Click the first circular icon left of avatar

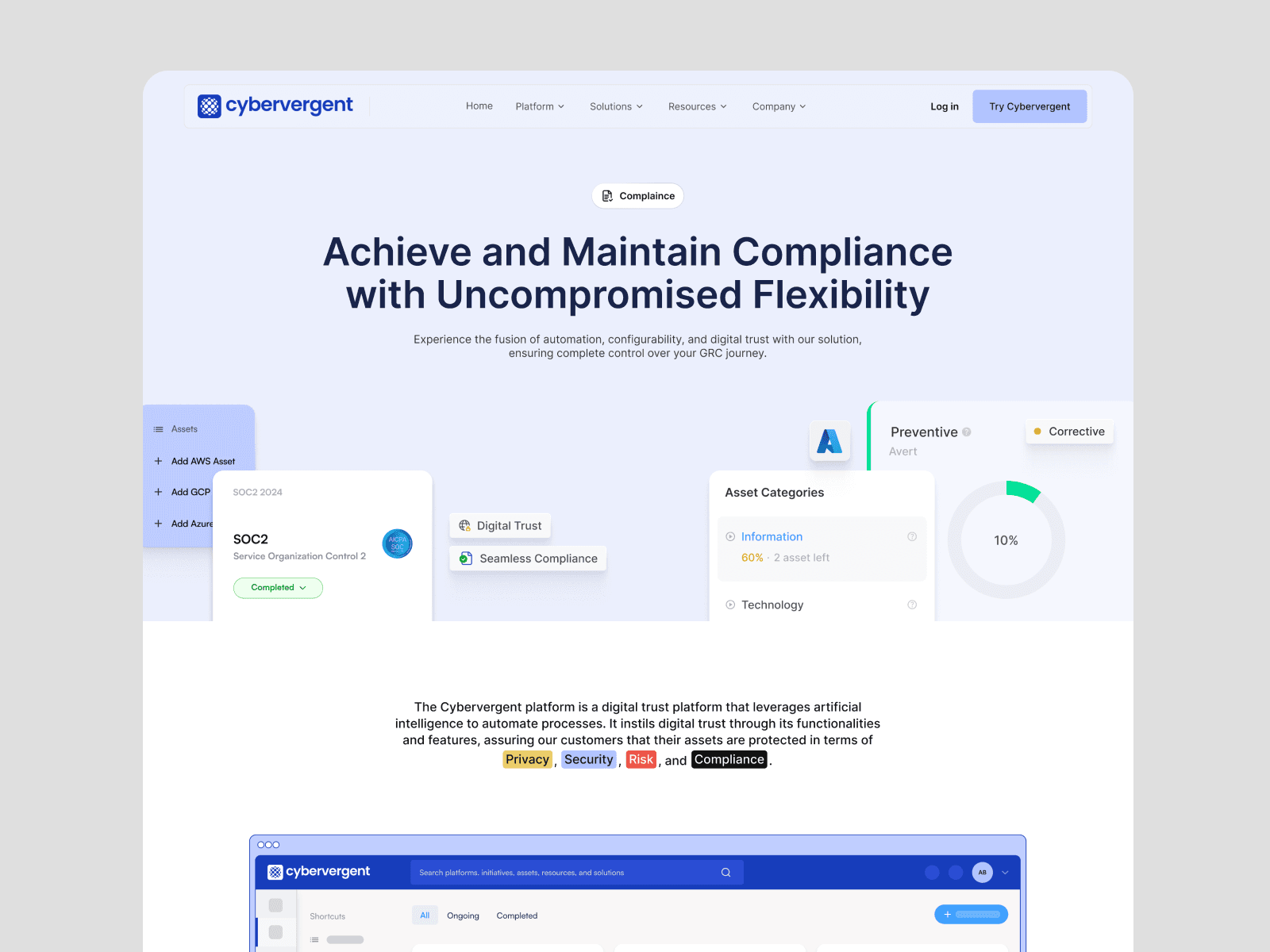(x=932, y=873)
